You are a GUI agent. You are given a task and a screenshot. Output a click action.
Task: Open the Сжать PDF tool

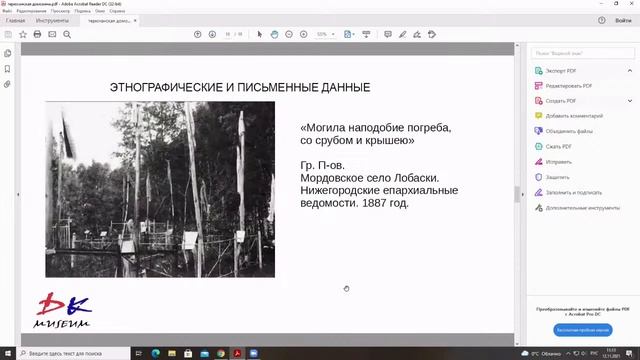(558, 147)
